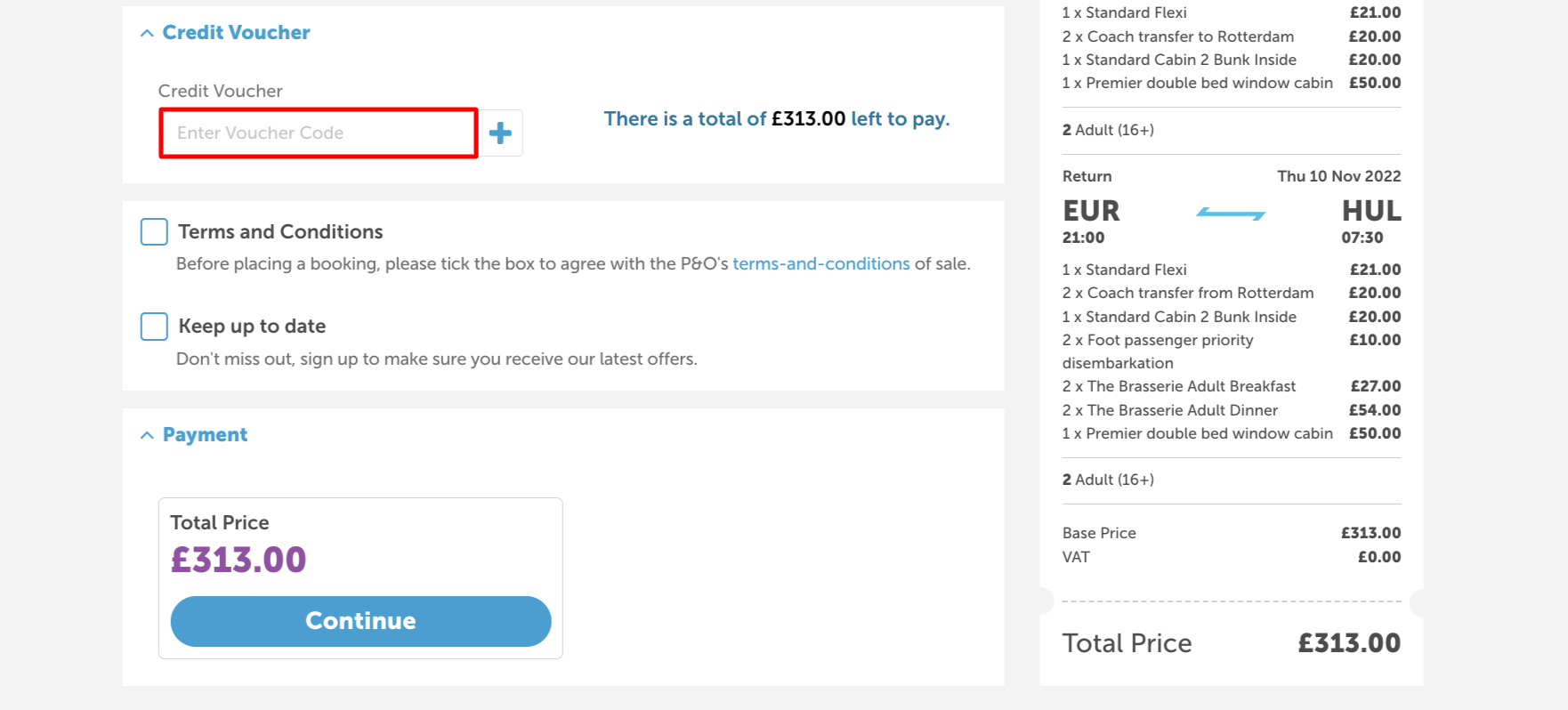Select the Return journey date label
This screenshot has height=710, width=1568.
pyautogui.click(x=1339, y=176)
